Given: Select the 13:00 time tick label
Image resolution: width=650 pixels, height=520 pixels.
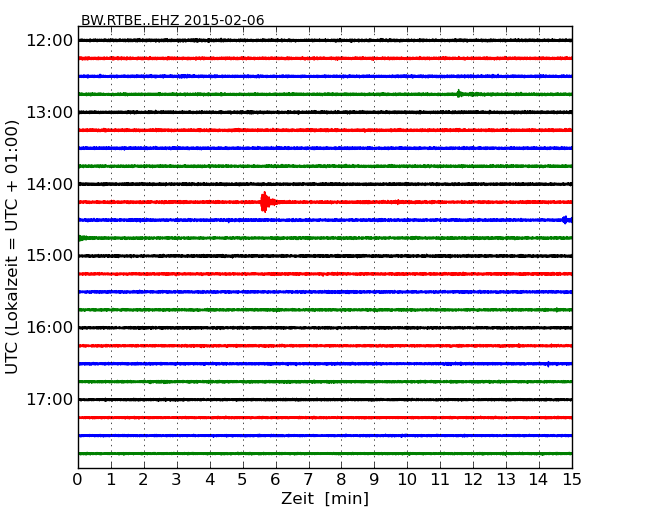Looking at the screenshot, I should click(49, 112).
